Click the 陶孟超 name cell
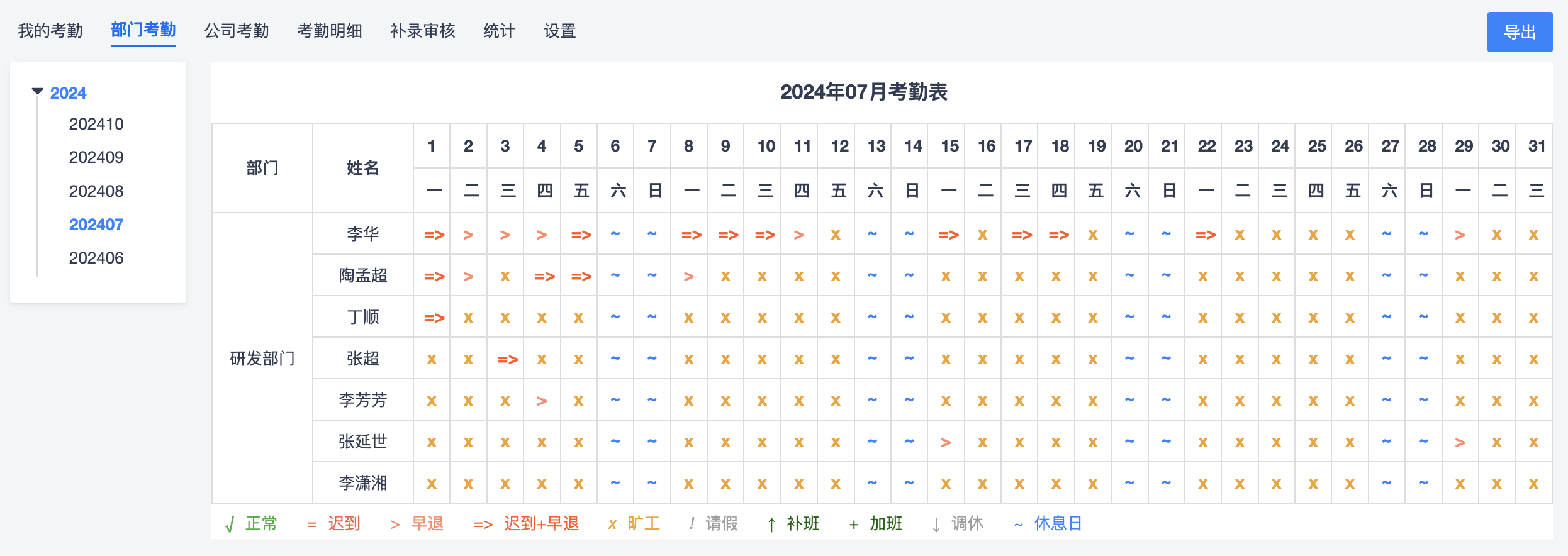The width and height of the screenshot is (1568, 556). [x=363, y=275]
